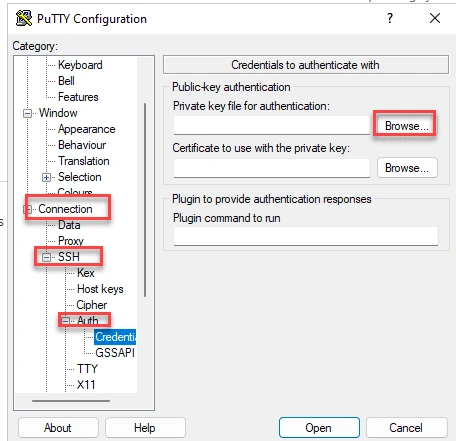This screenshot has width=456, height=441.
Task: Select the Auth category
Action: coord(87,320)
